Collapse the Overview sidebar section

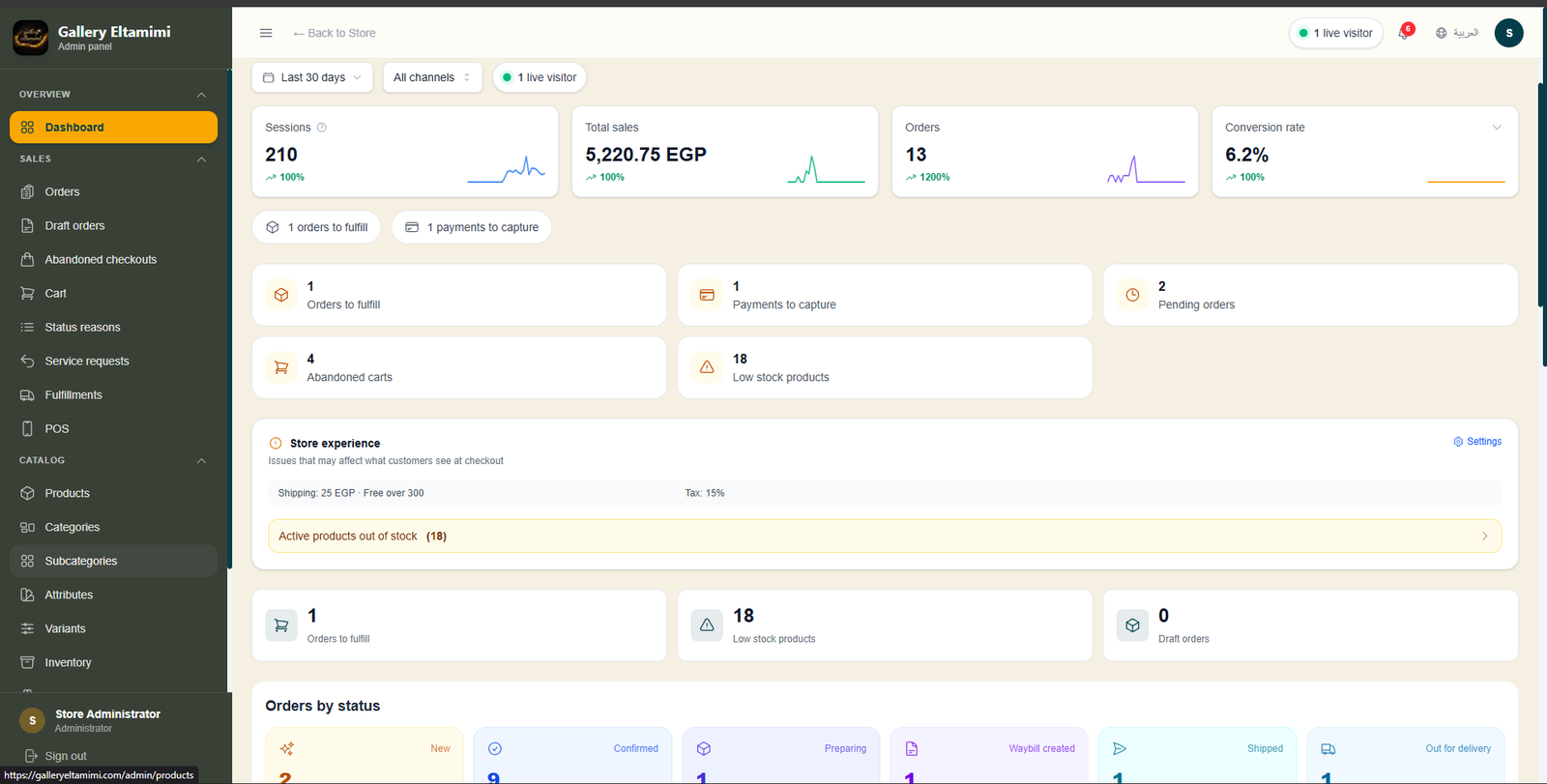point(201,95)
